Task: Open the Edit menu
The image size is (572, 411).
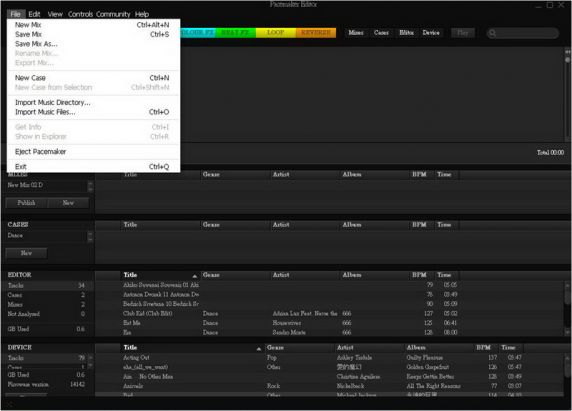Action: (34, 14)
